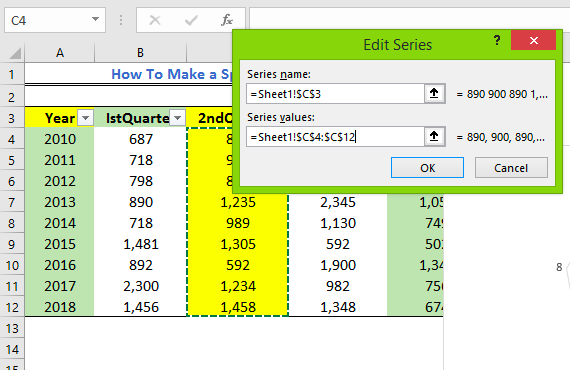This screenshot has height=379, width=573.
Task: Select row 7 header
Action: (12, 202)
